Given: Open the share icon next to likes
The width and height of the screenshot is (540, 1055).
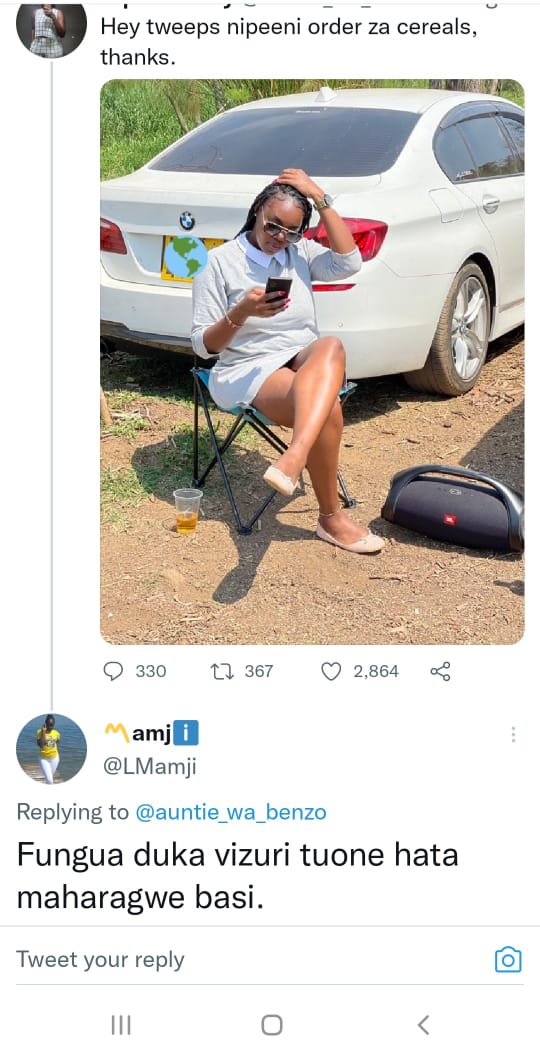Looking at the screenshot, I should click(440, 671).
